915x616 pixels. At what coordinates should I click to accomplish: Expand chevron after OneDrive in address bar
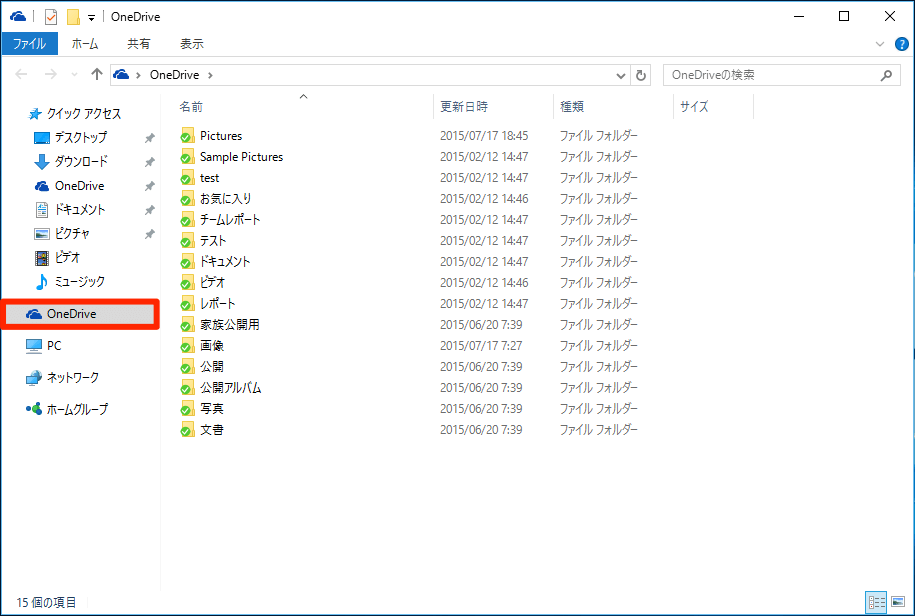click(x=210, y=75)
